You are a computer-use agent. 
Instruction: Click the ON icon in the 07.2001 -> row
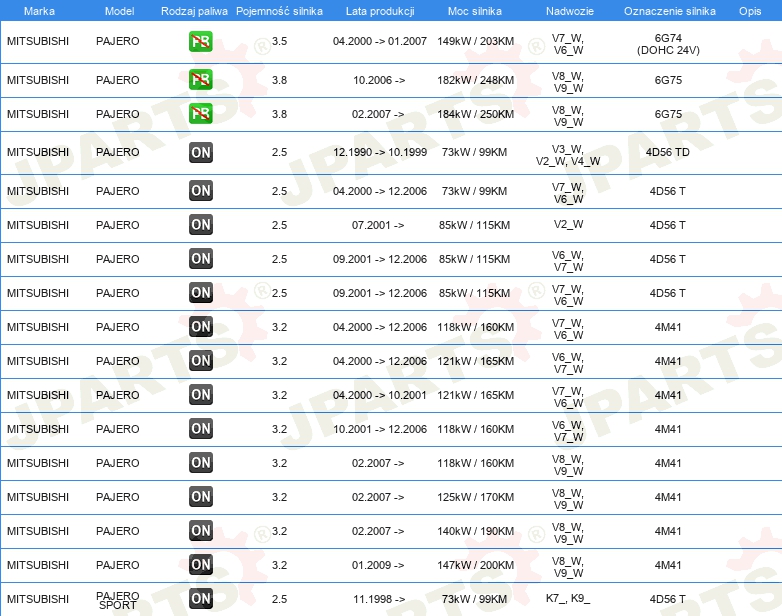click(201, 224)
